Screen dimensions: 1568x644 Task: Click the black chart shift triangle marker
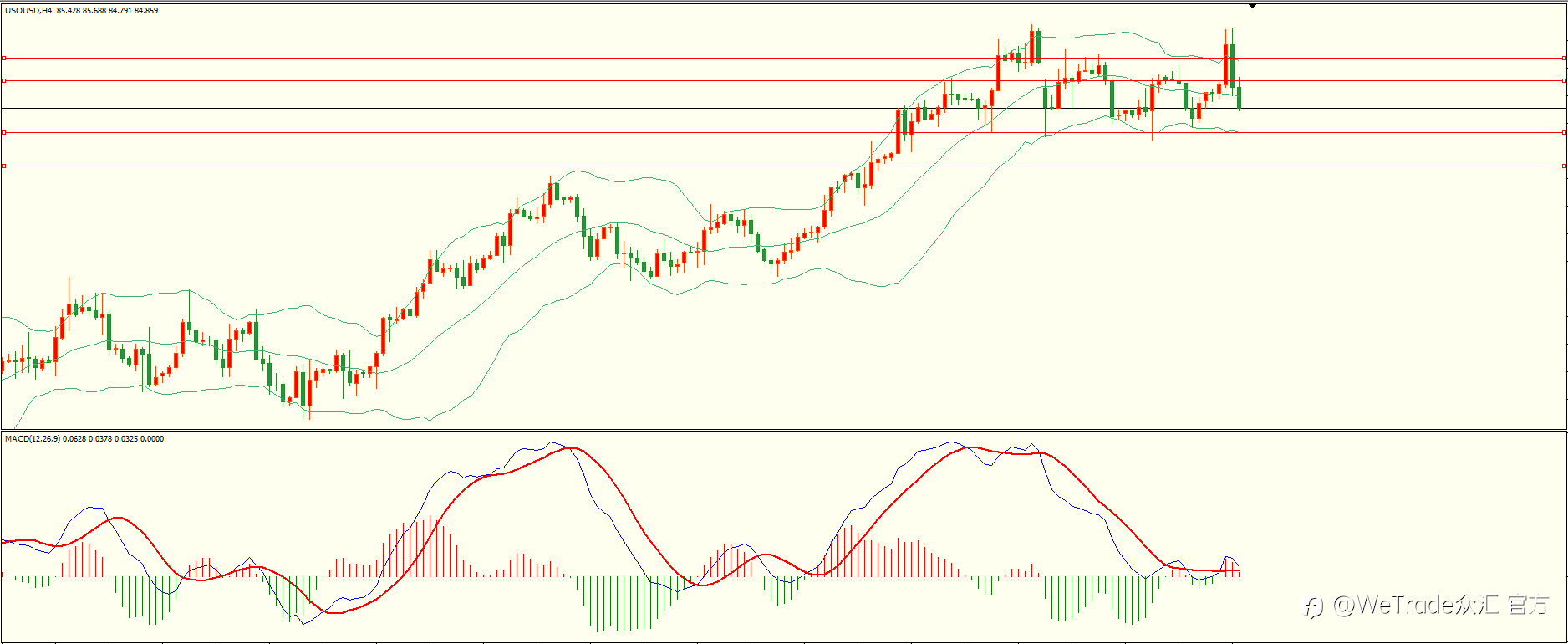[1252, 6]
